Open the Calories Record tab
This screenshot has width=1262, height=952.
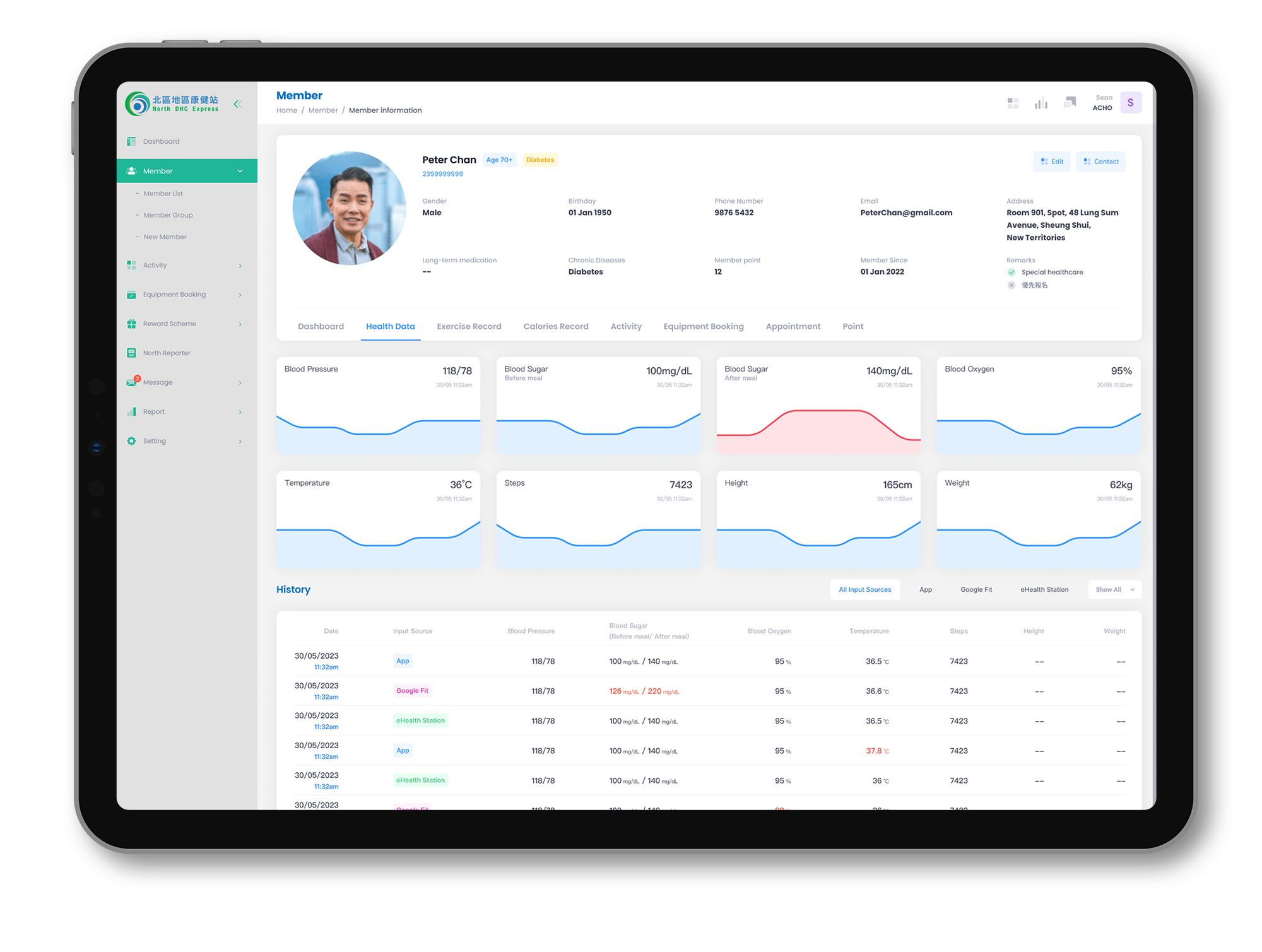coord(555,326)
